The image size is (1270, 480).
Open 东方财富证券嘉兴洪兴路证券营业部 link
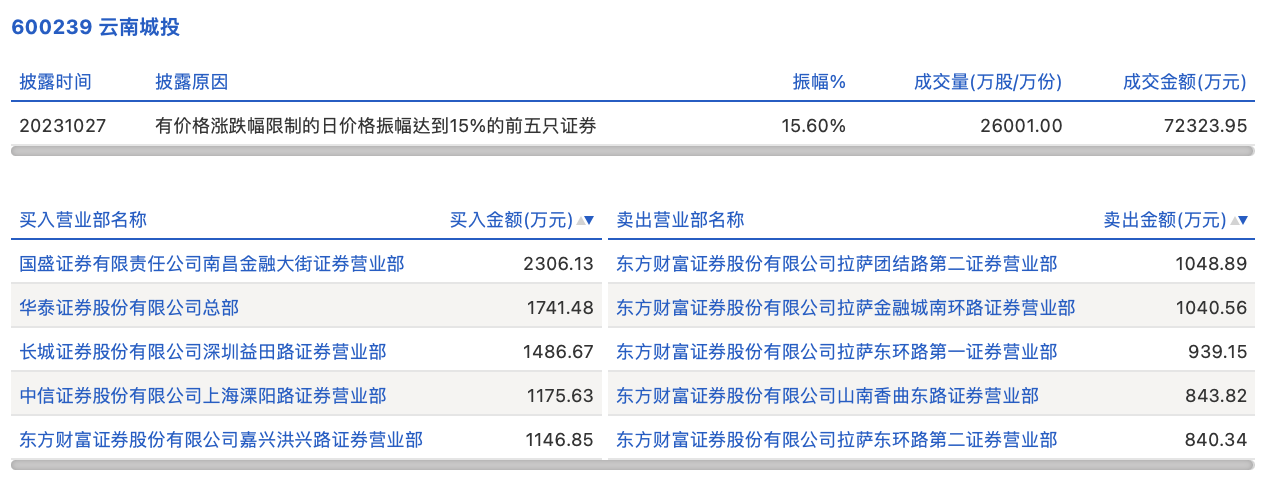pos(221,440)
